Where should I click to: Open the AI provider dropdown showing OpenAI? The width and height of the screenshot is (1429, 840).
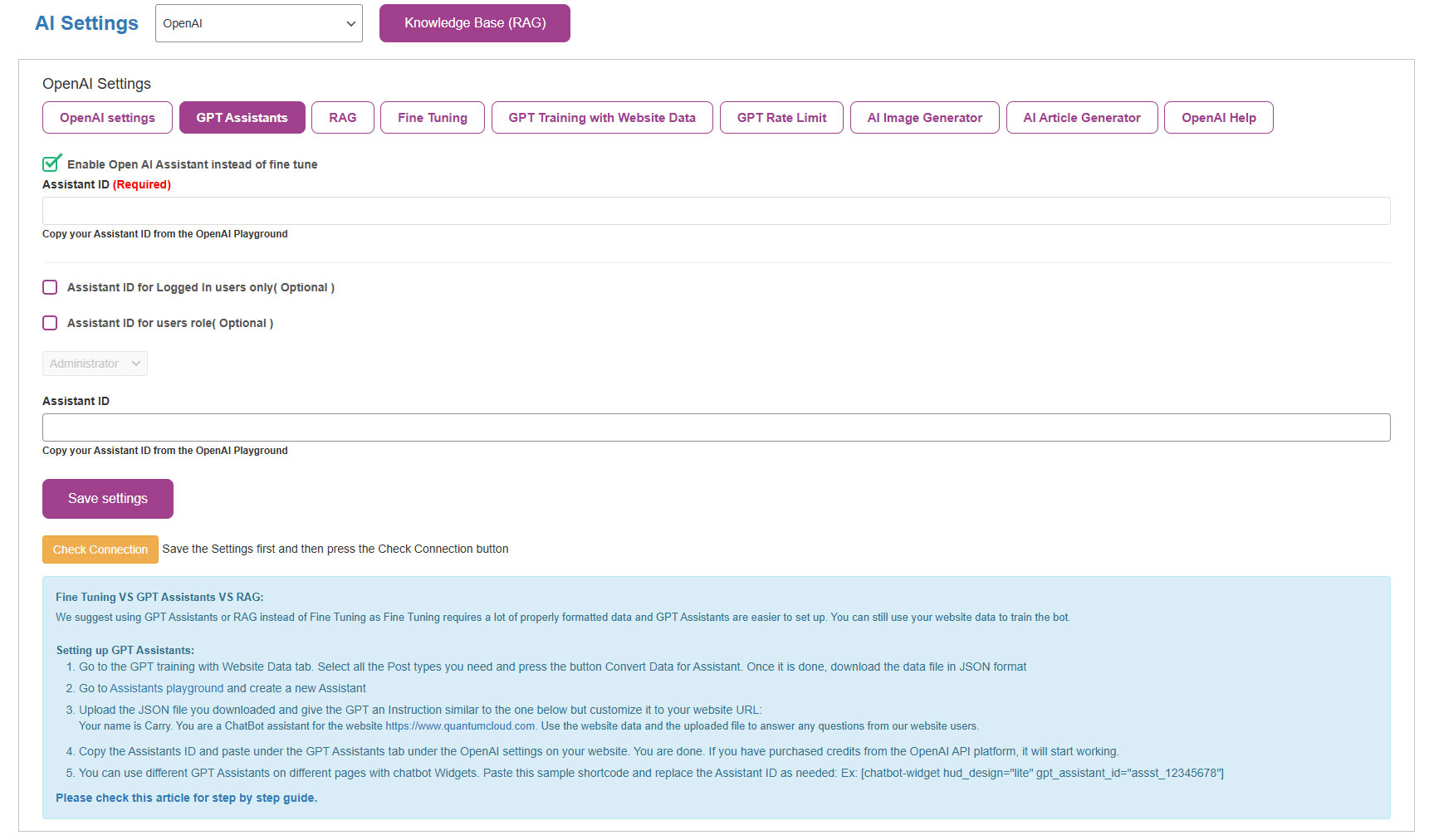(258, 23)
